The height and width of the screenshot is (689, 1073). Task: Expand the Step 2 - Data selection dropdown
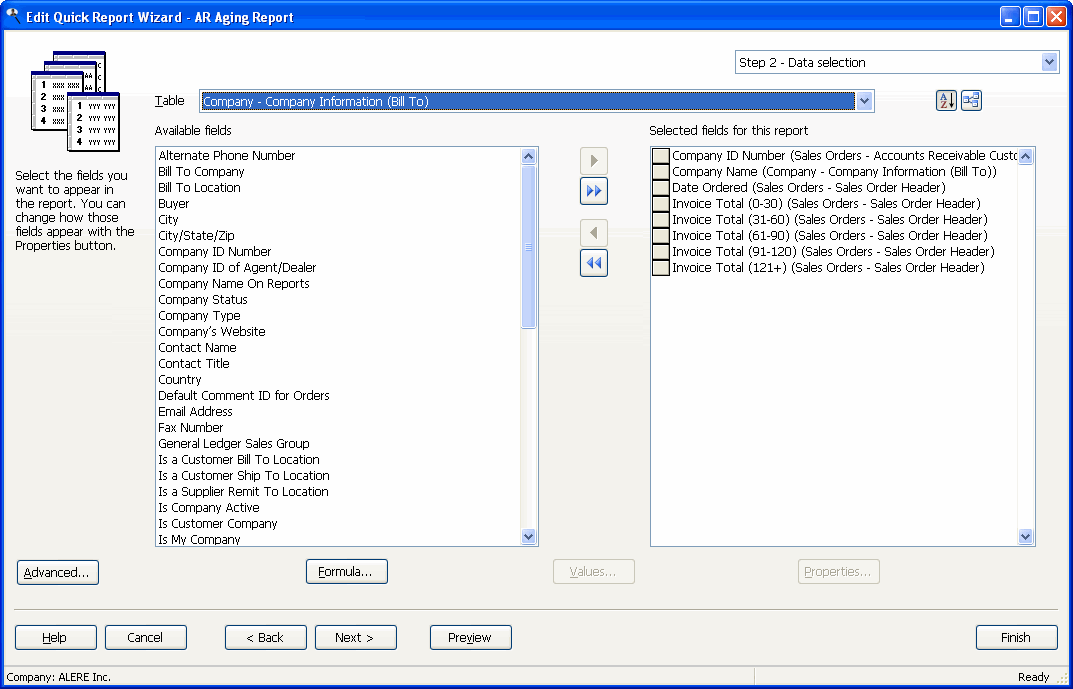tap(1049, 62)
